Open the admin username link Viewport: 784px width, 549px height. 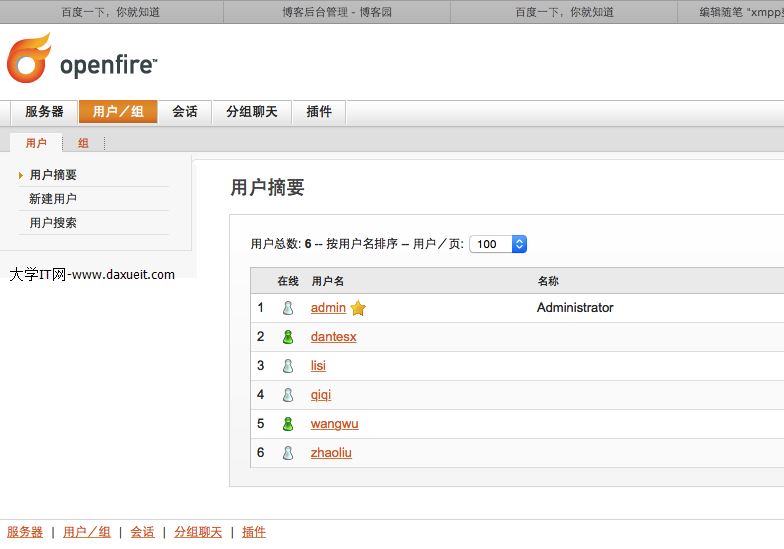[x=328, y=308]
